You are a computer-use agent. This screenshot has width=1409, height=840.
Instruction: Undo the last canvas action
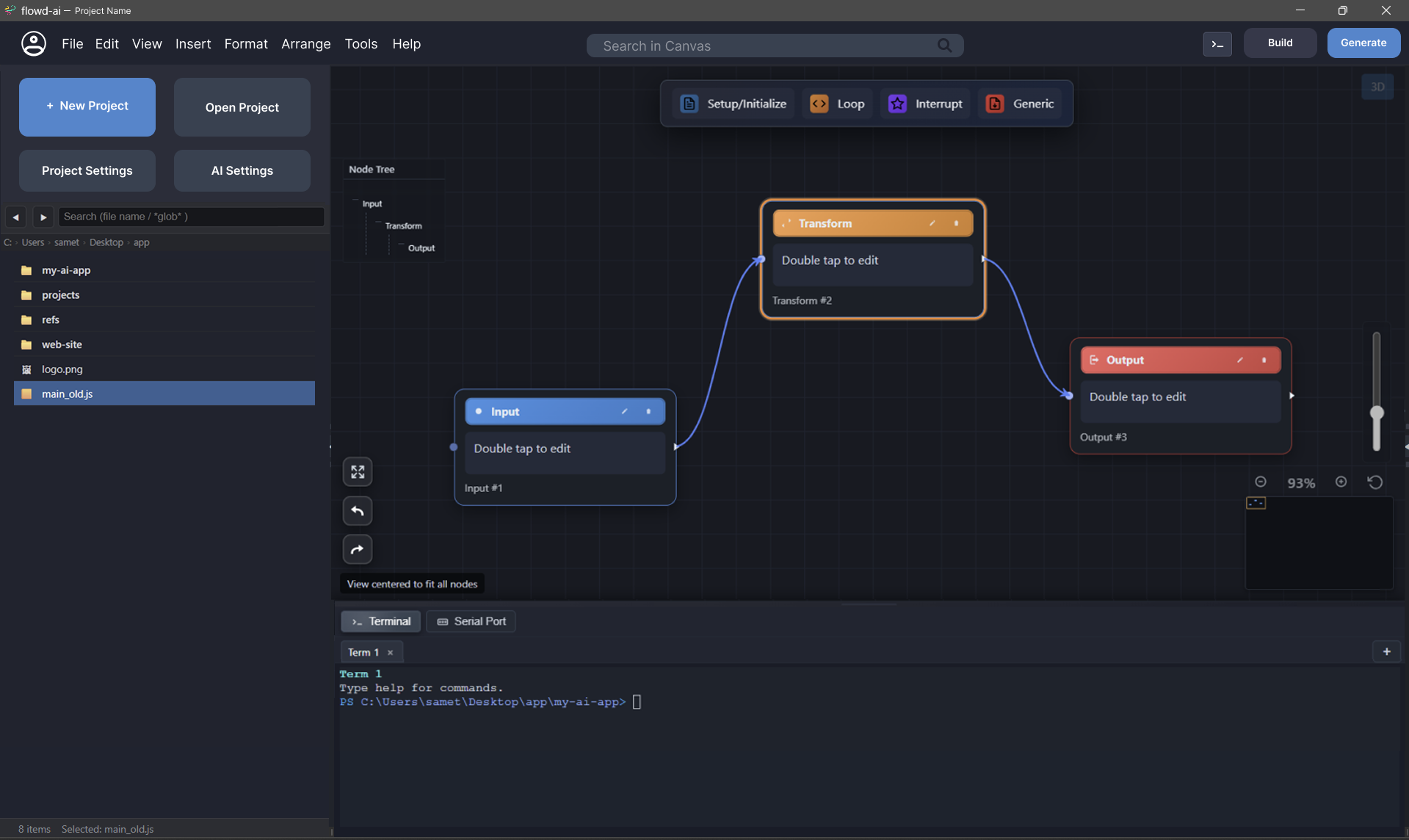(358, 511)
